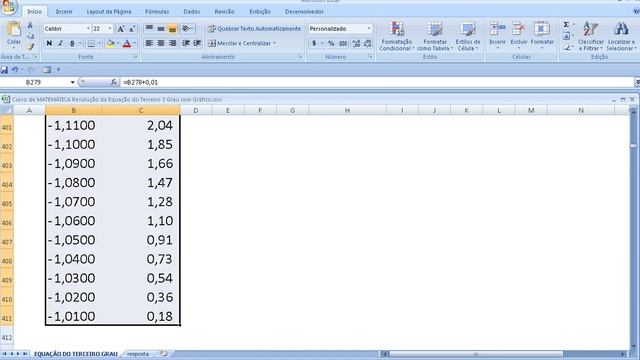Open the font size 22 dropdown
Image resolution: width=640 pixels, height=360 pixels.
click(110, 29)
